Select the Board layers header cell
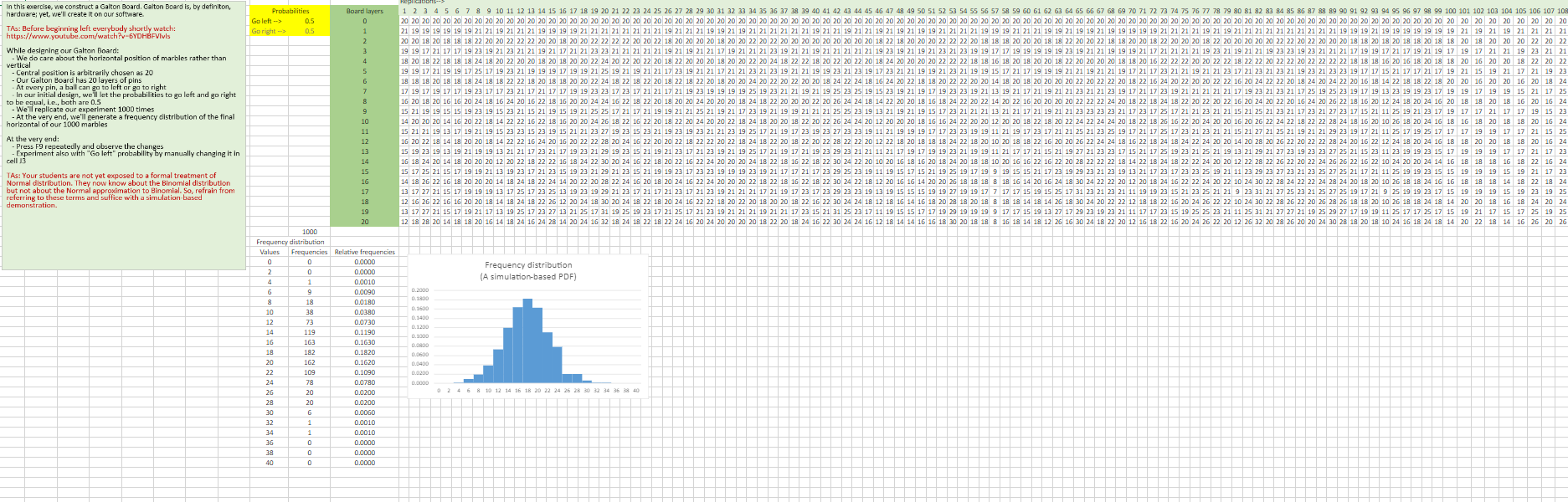This screenshot has height=502, width=1568. (365, 11)
